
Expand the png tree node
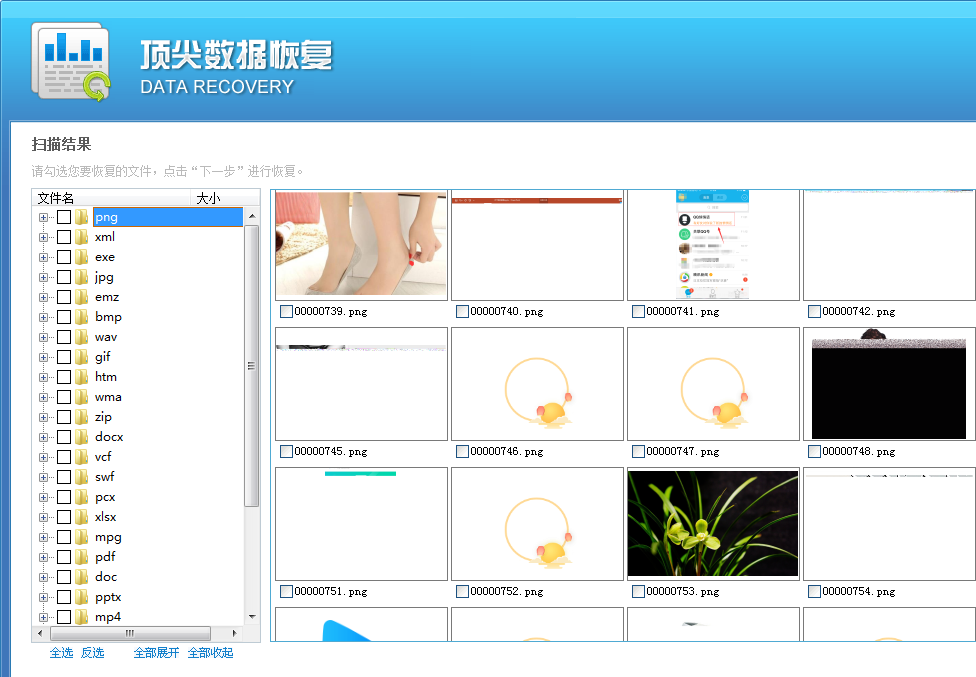(43, 217)
